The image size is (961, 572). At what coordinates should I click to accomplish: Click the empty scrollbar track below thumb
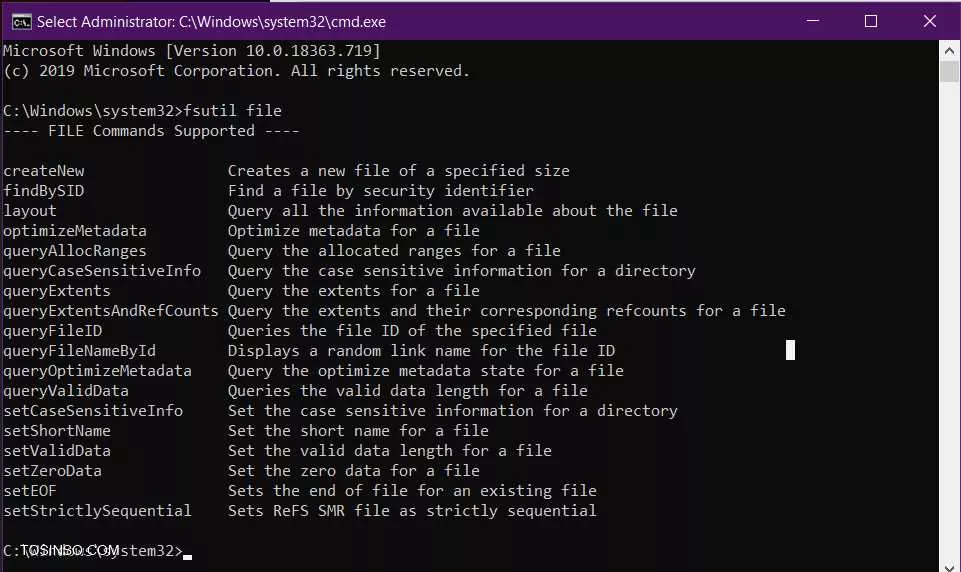[949, 319]
